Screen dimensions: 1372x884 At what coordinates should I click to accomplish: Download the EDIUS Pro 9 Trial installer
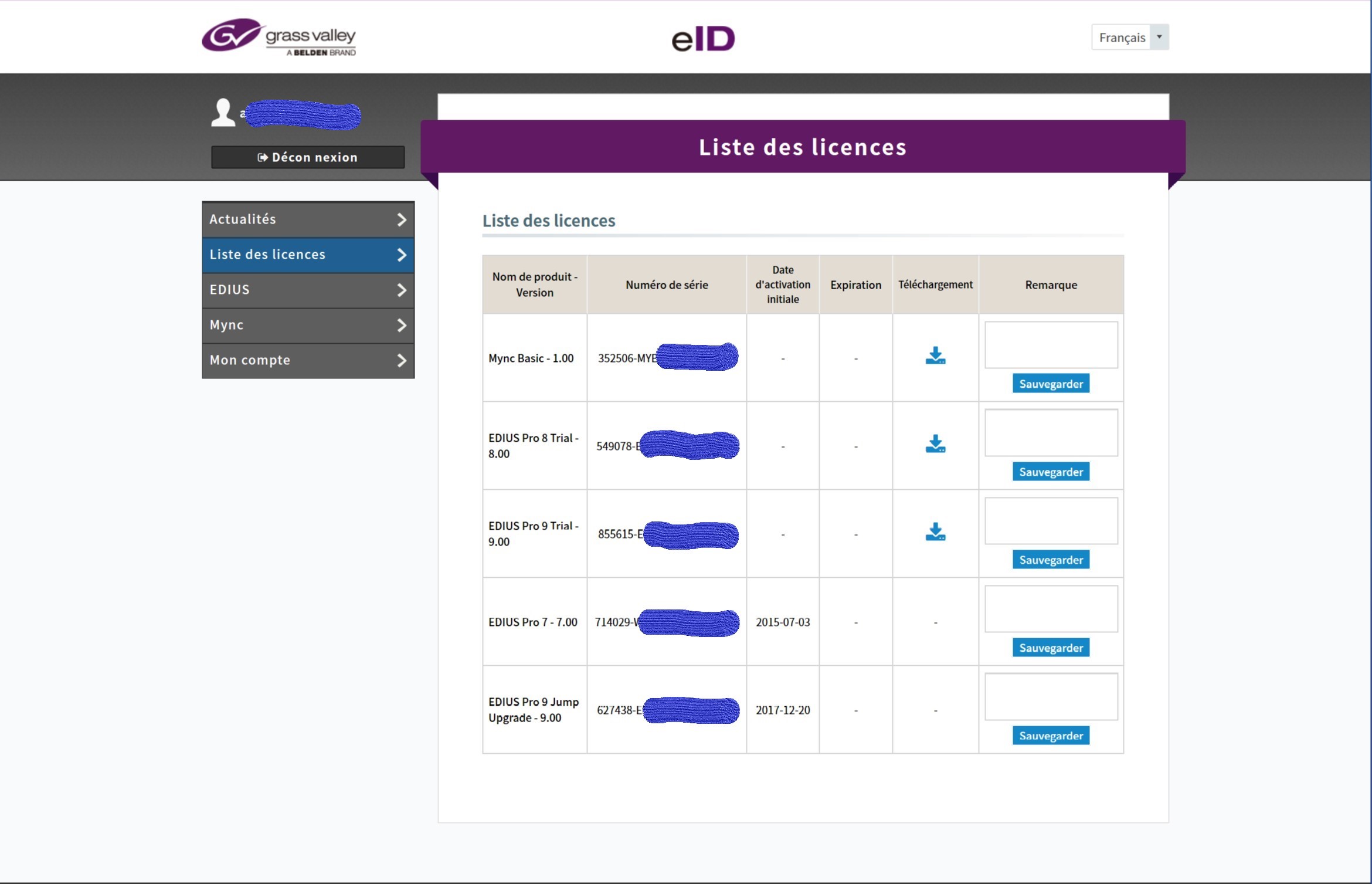[x=935, y=531]
